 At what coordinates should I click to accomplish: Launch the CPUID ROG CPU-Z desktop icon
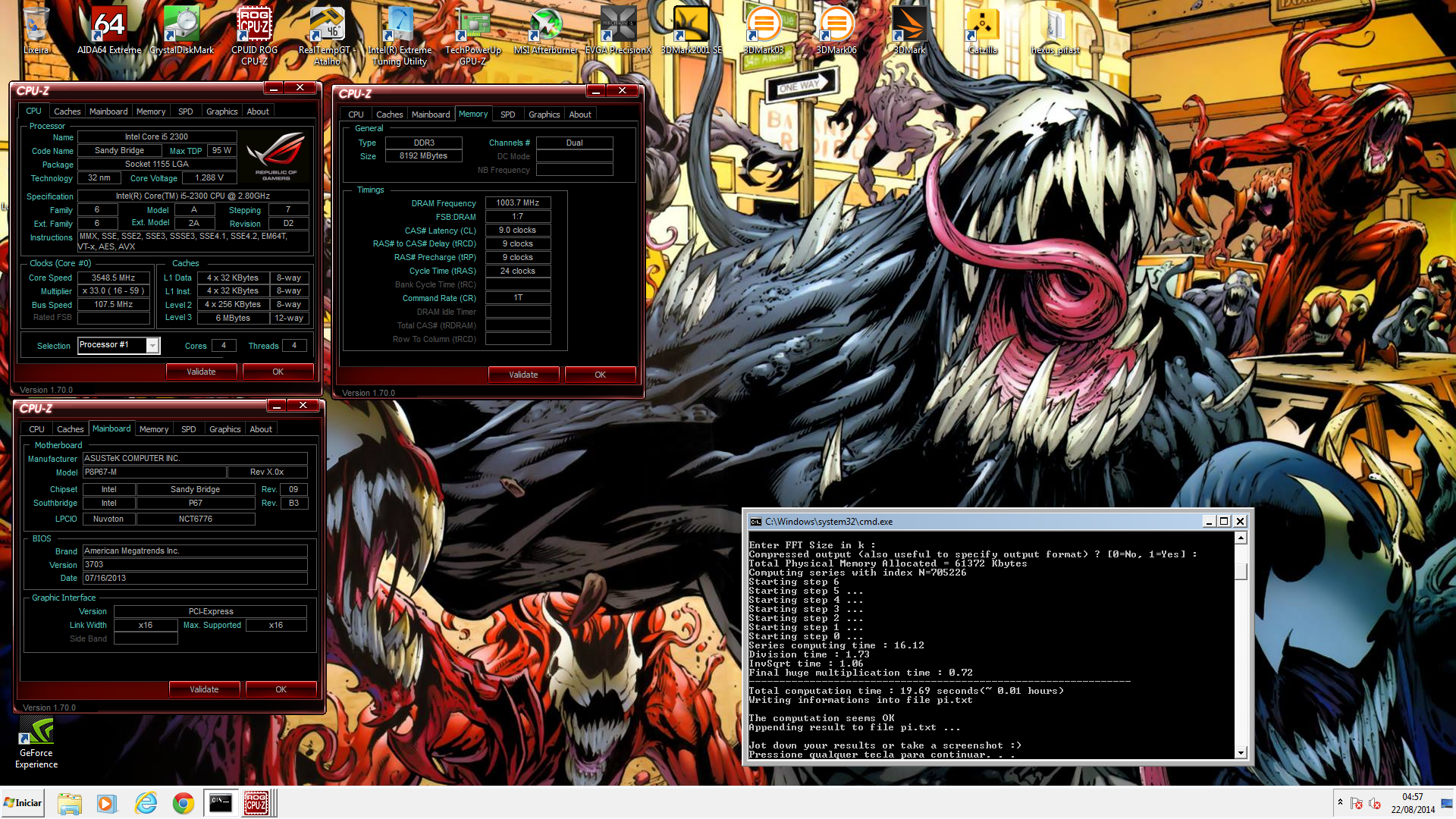click(254, 36)
